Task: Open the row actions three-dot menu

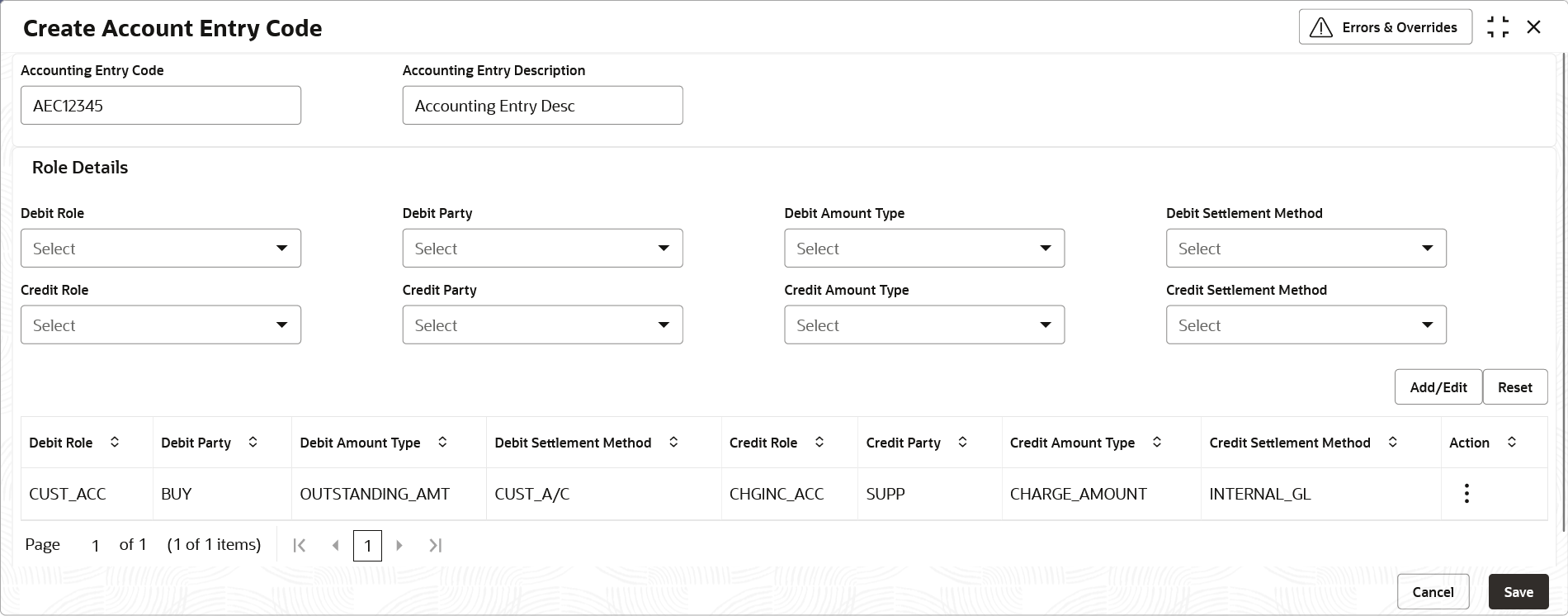Action: (1466, 494)
